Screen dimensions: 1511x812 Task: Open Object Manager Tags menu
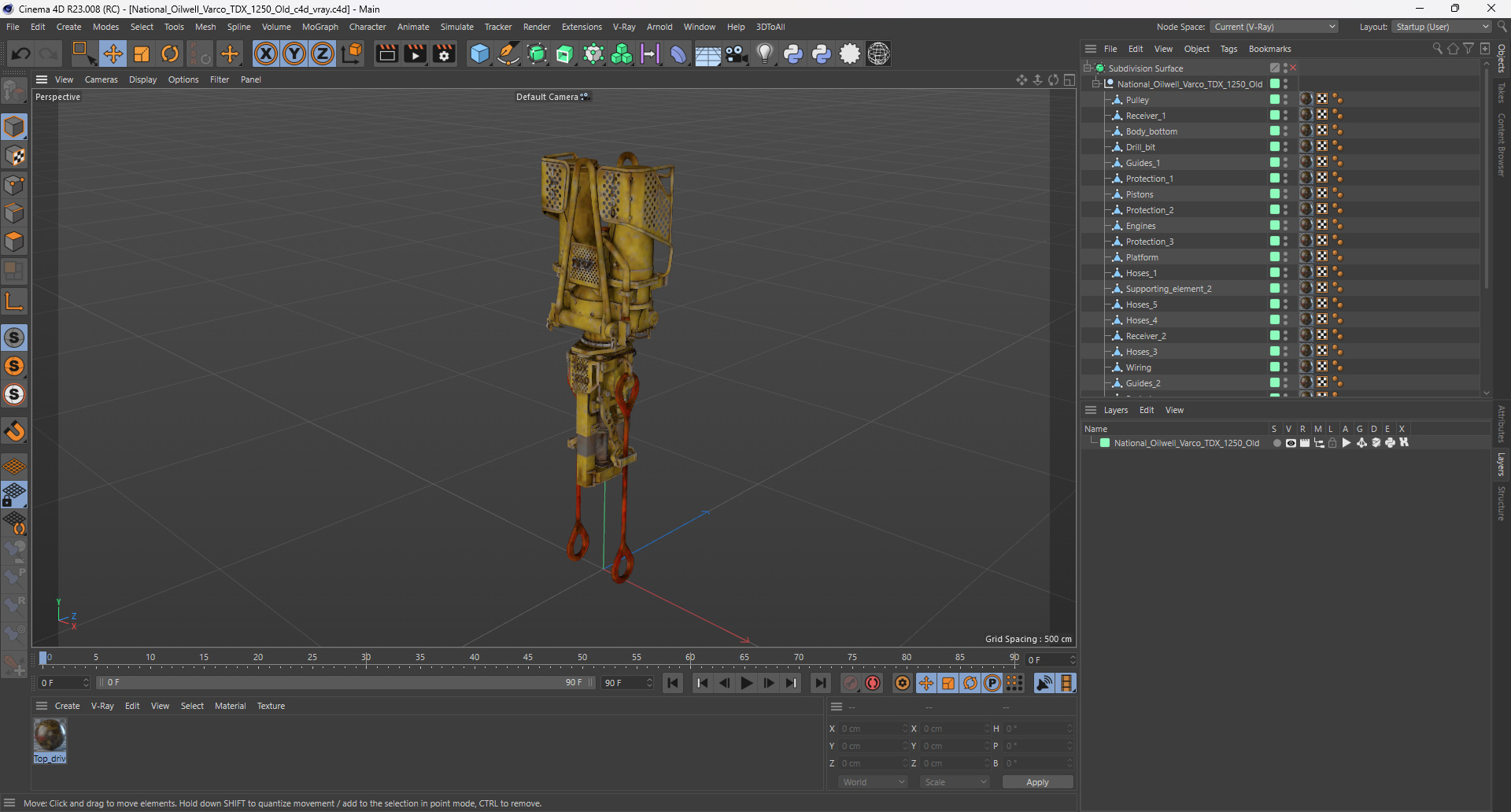tap(1228, 49)
